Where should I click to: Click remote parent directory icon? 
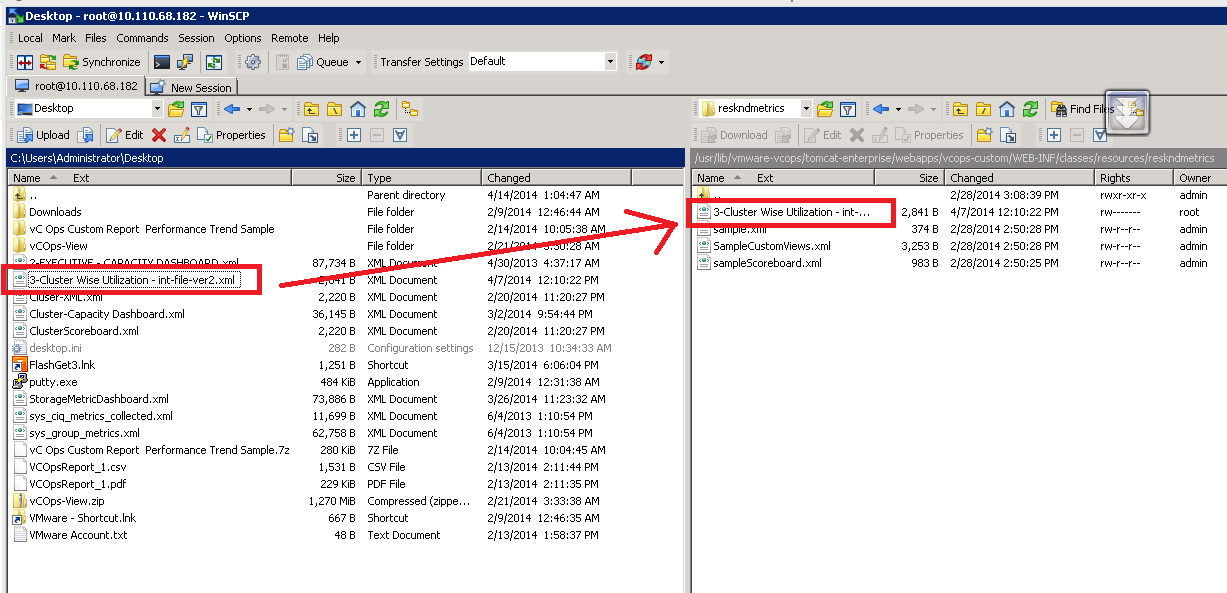point(959,109)
